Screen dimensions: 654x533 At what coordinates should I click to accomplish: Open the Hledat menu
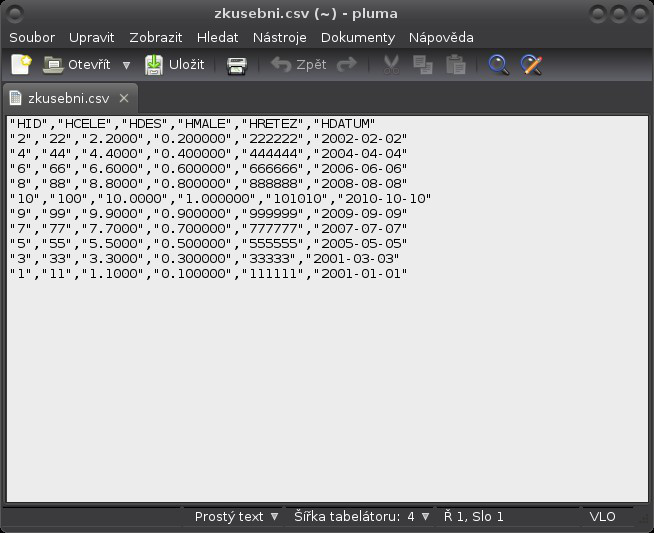coord(217,38)
